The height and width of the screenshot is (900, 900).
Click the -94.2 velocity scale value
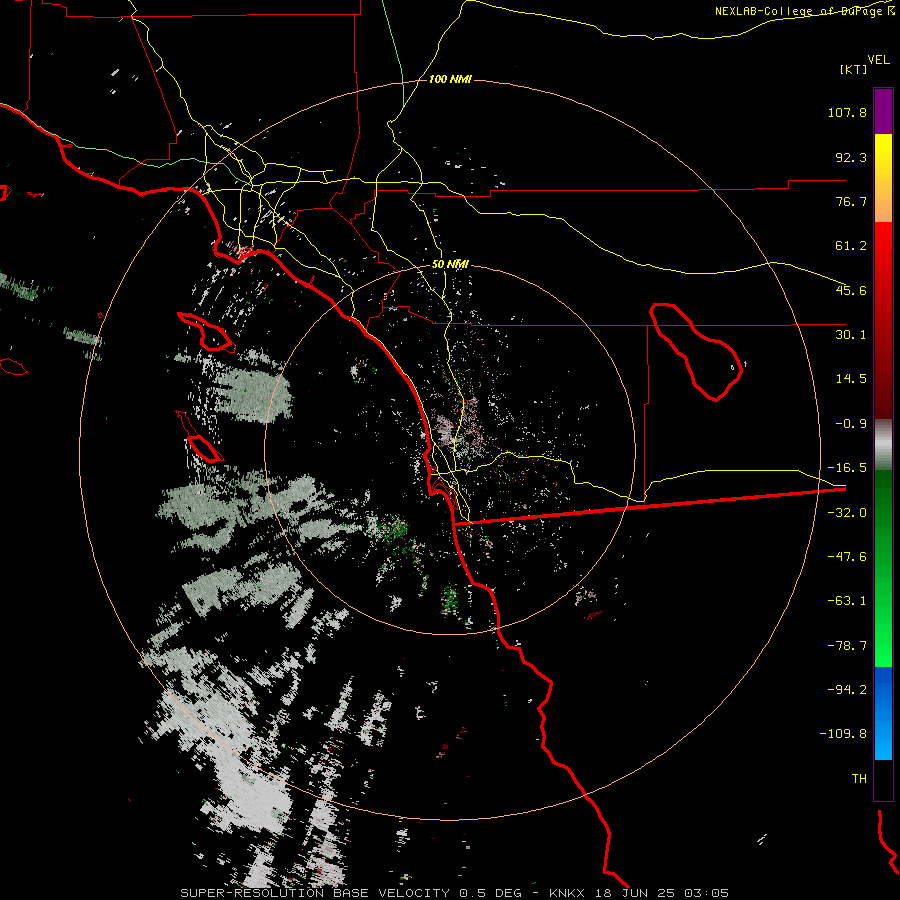point(847,689)
